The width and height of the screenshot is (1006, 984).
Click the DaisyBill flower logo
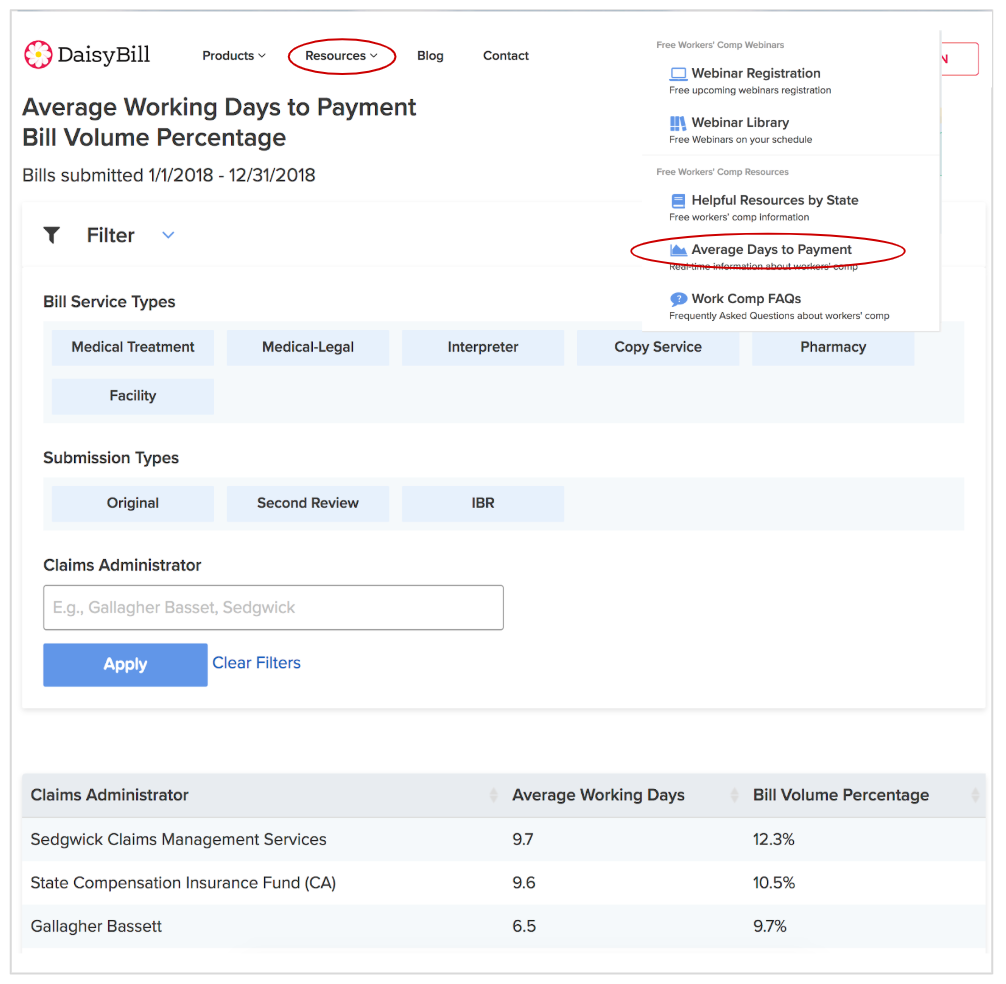pos(37,55)
